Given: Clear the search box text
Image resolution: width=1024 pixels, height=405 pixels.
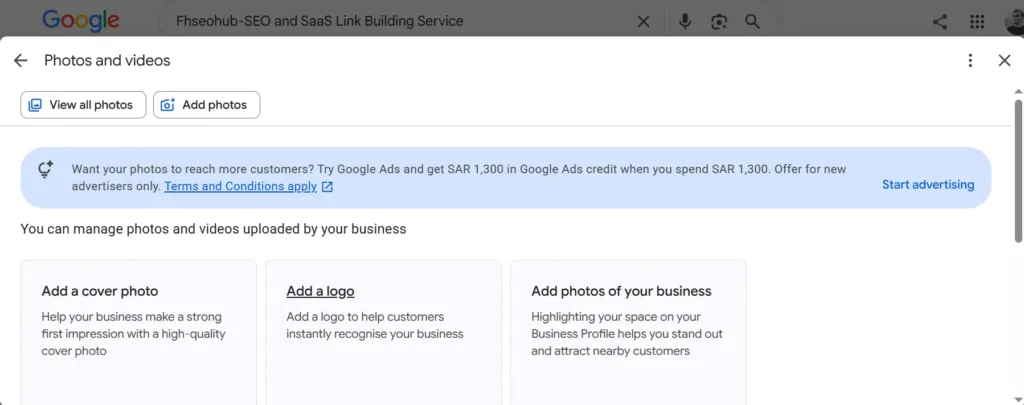Looking at the screenshot, I should (643, 22).
